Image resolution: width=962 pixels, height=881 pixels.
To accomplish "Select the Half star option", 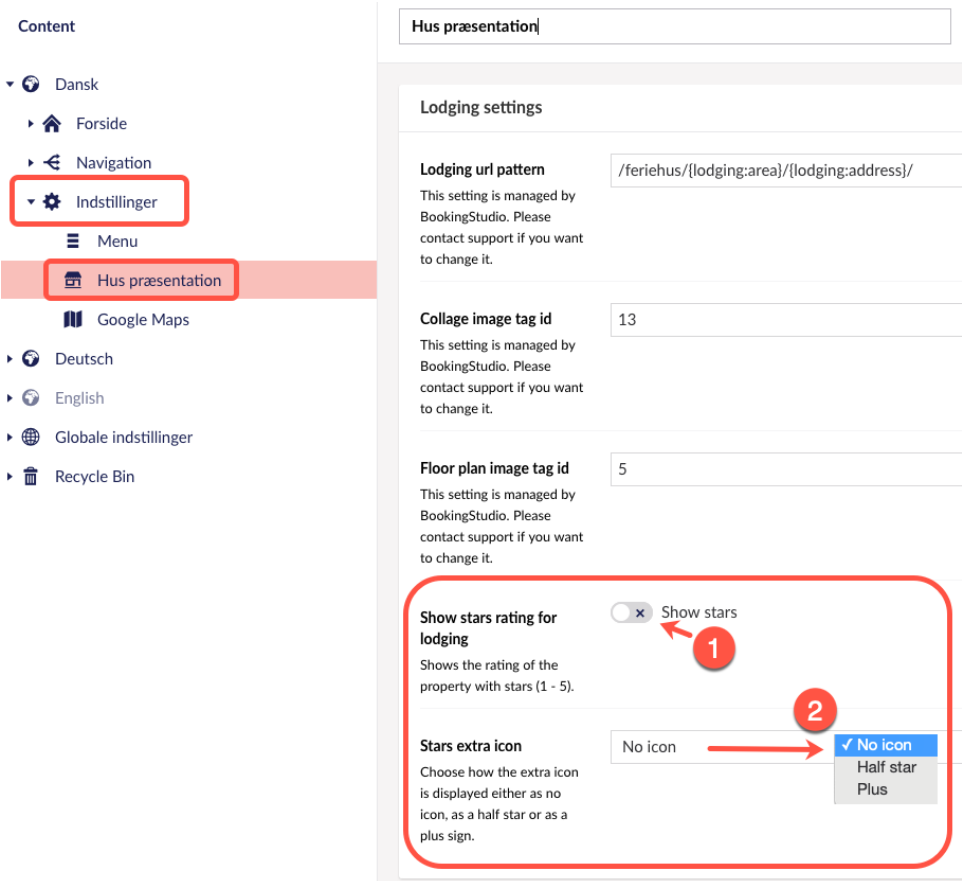I will click(x=886, y=767).
